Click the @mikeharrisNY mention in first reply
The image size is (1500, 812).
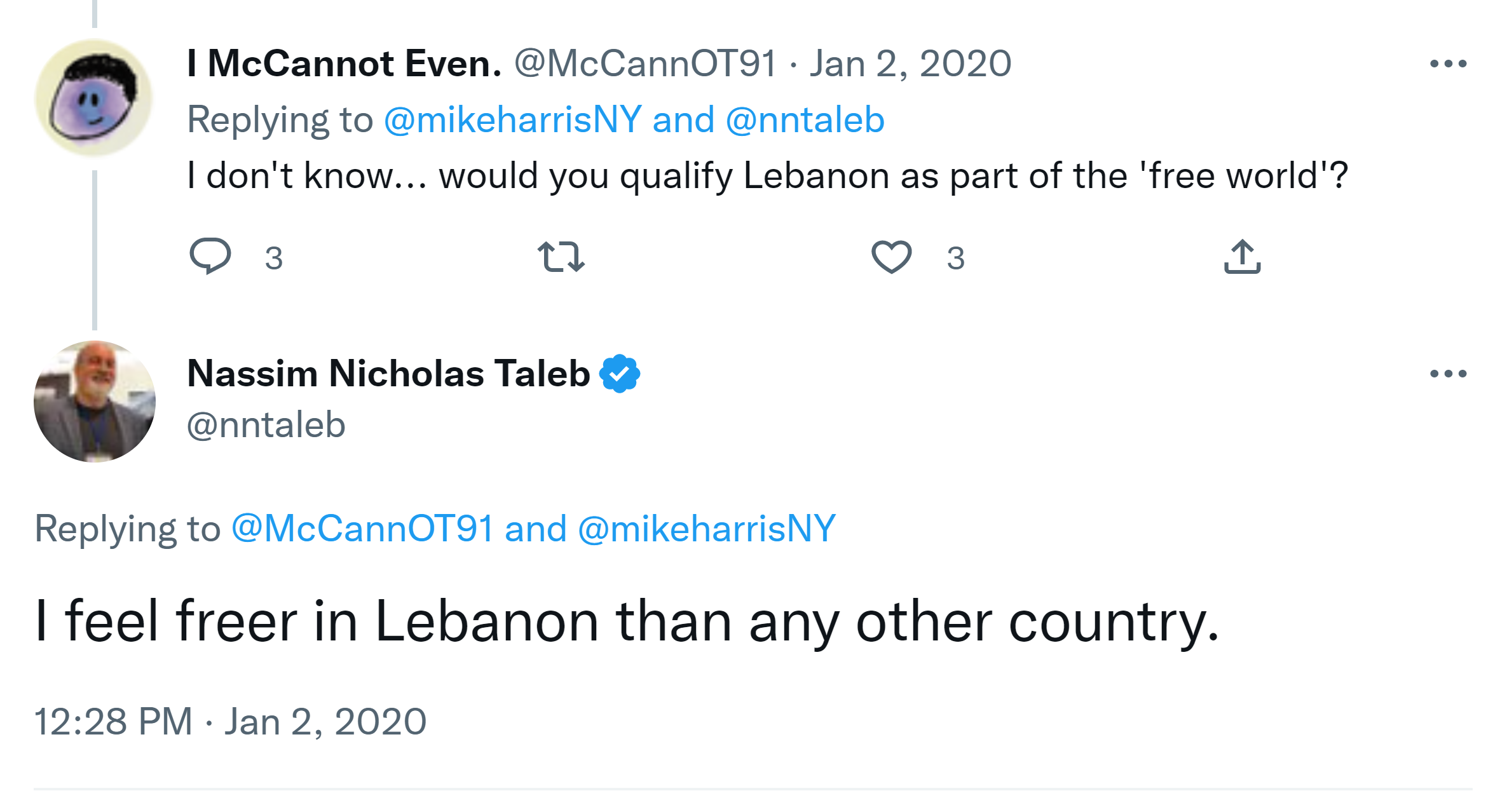(512, 119)
